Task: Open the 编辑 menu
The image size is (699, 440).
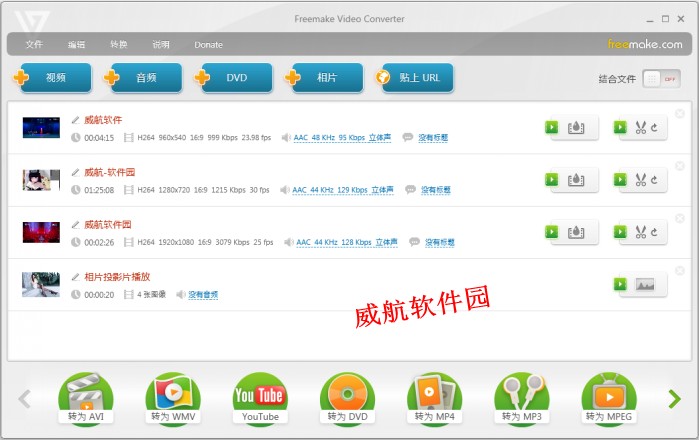Action: [76, 45]
